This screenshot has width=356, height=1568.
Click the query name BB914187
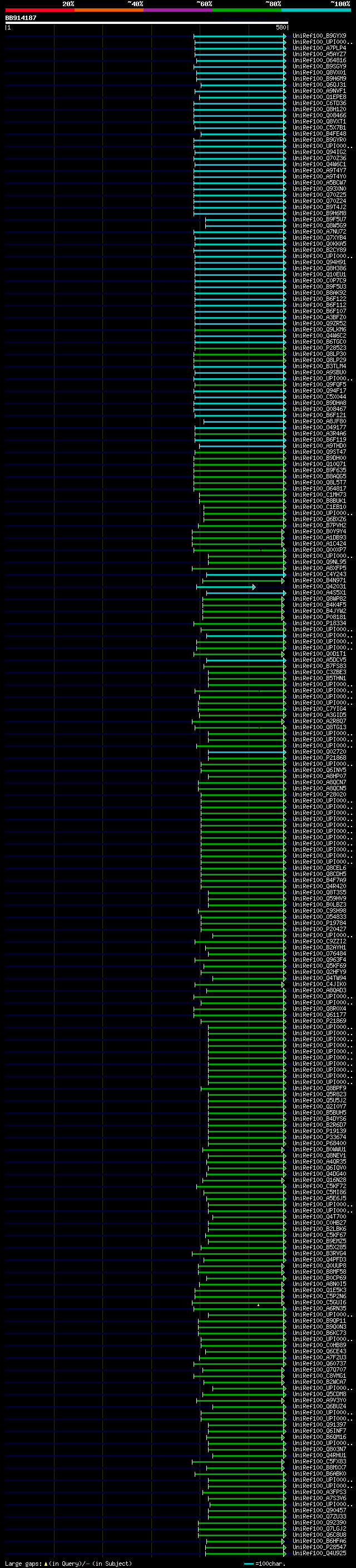(21, 18)
